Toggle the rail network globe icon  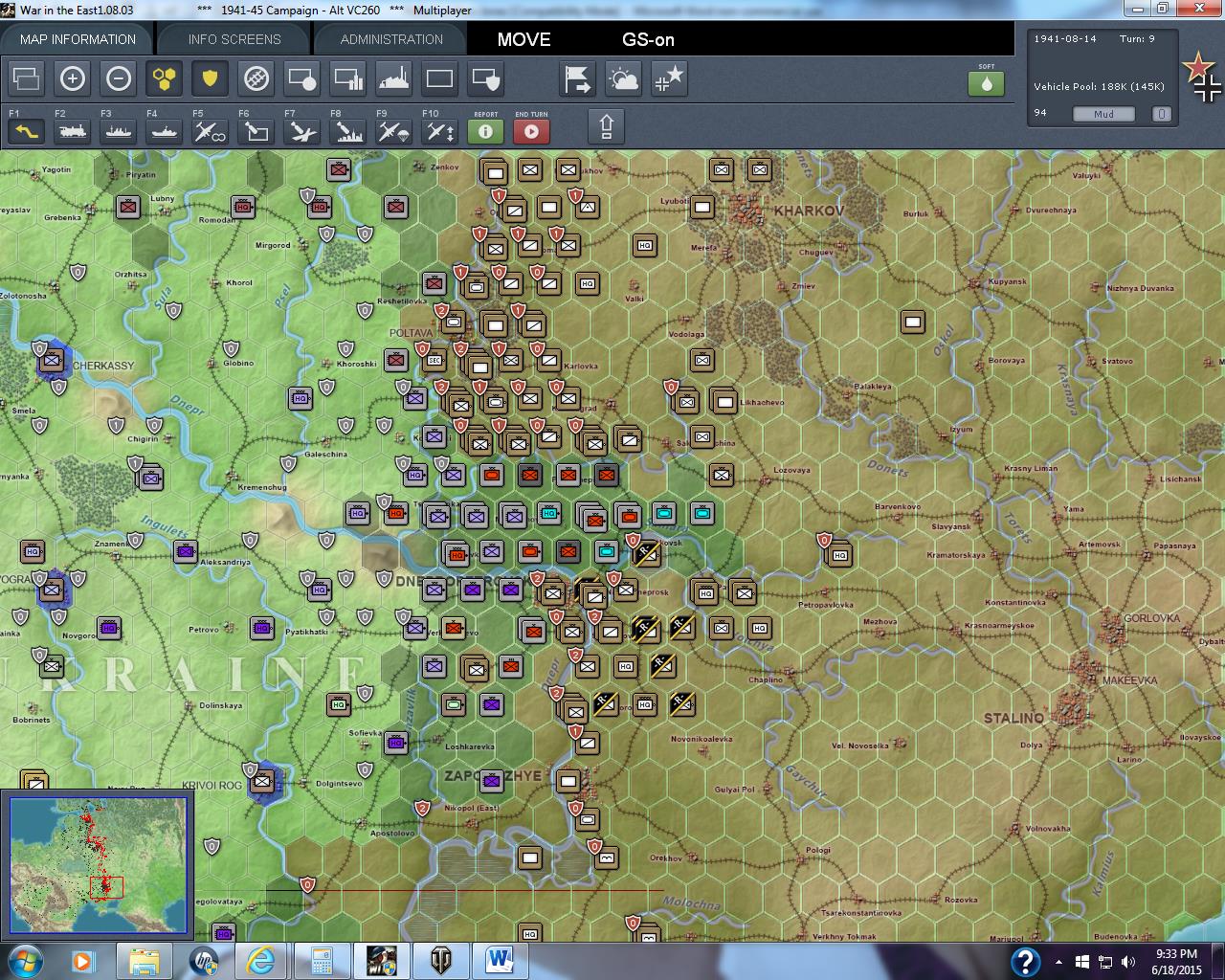(256, 78)
